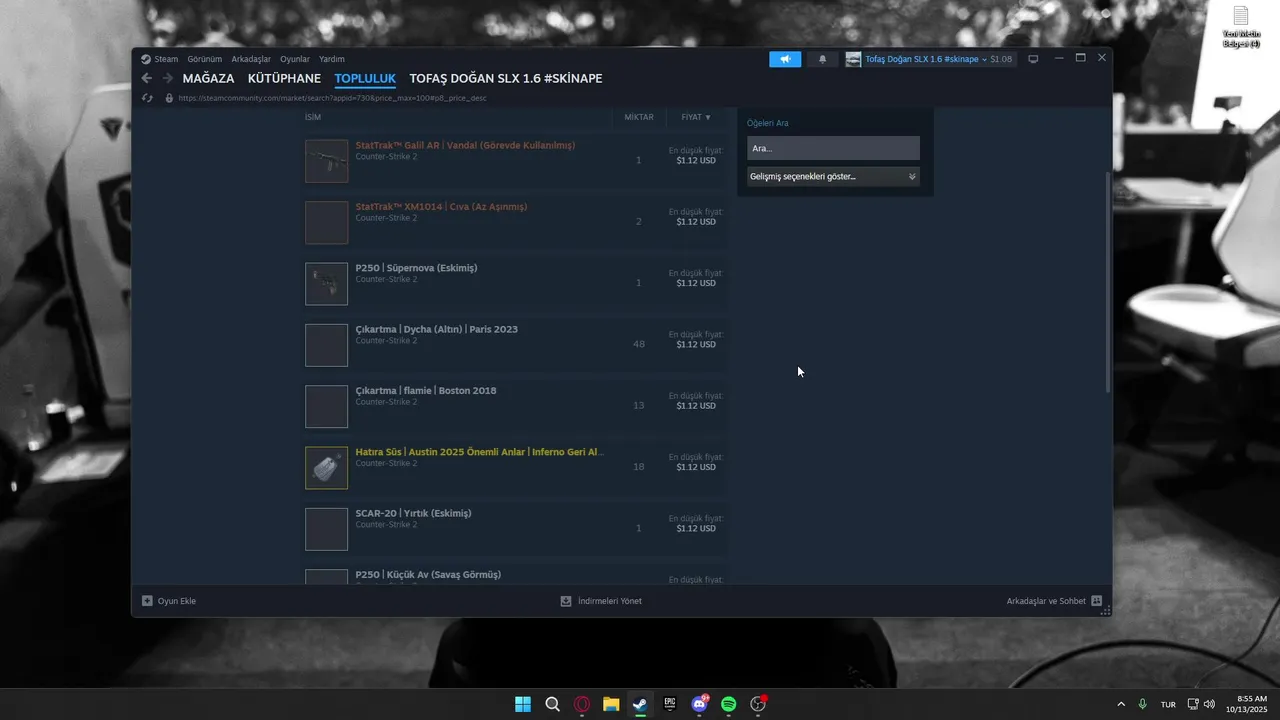Open the Oyunlar menu
The height and width of the screenshot is (720, 1280).
point(295,59)
